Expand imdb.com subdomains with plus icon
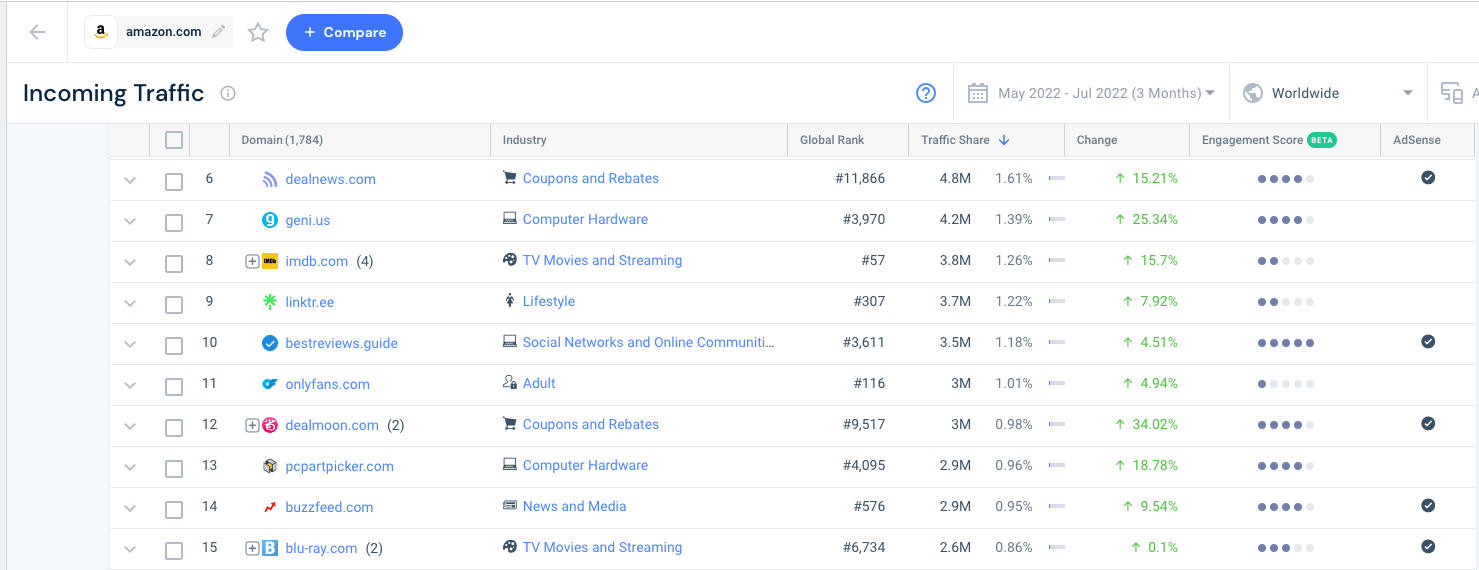The height and width of the screenshot is (570, 1479). tap(252, 261)
